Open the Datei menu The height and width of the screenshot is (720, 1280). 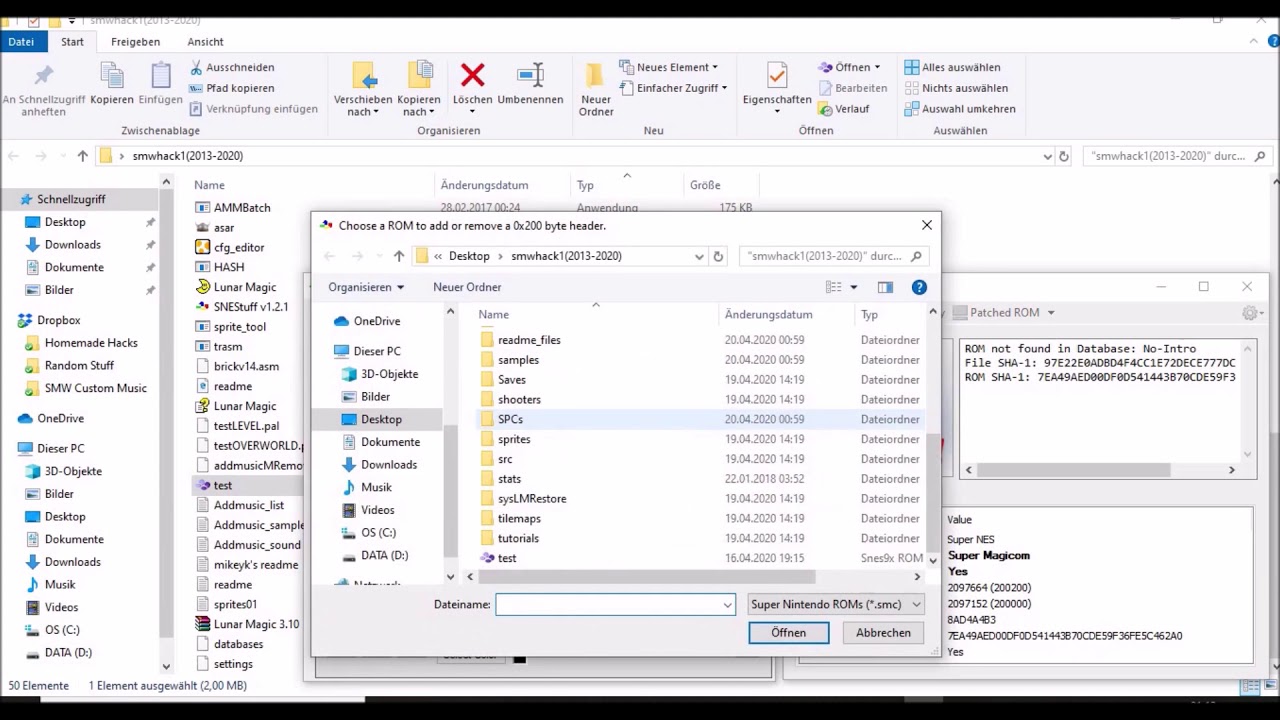coord(21,42)
